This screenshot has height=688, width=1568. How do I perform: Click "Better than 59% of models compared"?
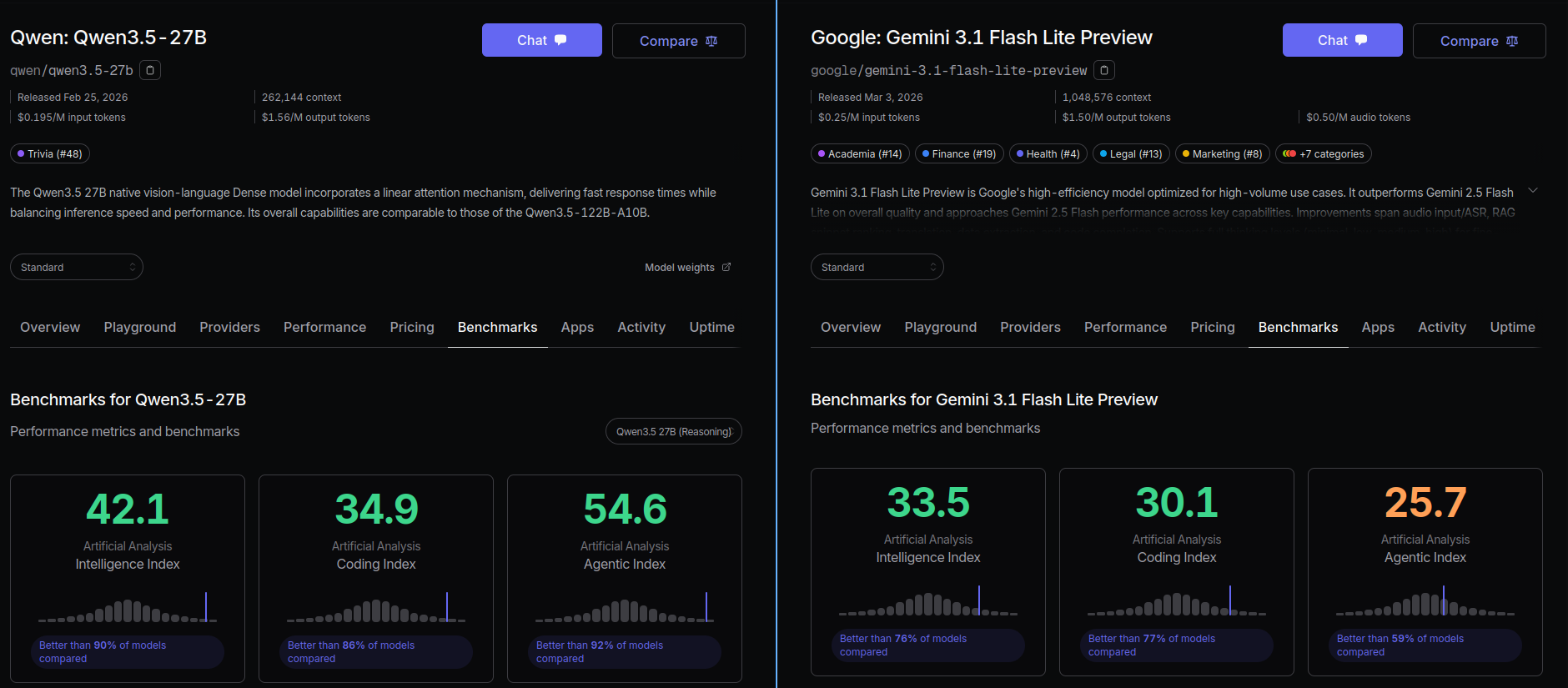(1425, 645)
